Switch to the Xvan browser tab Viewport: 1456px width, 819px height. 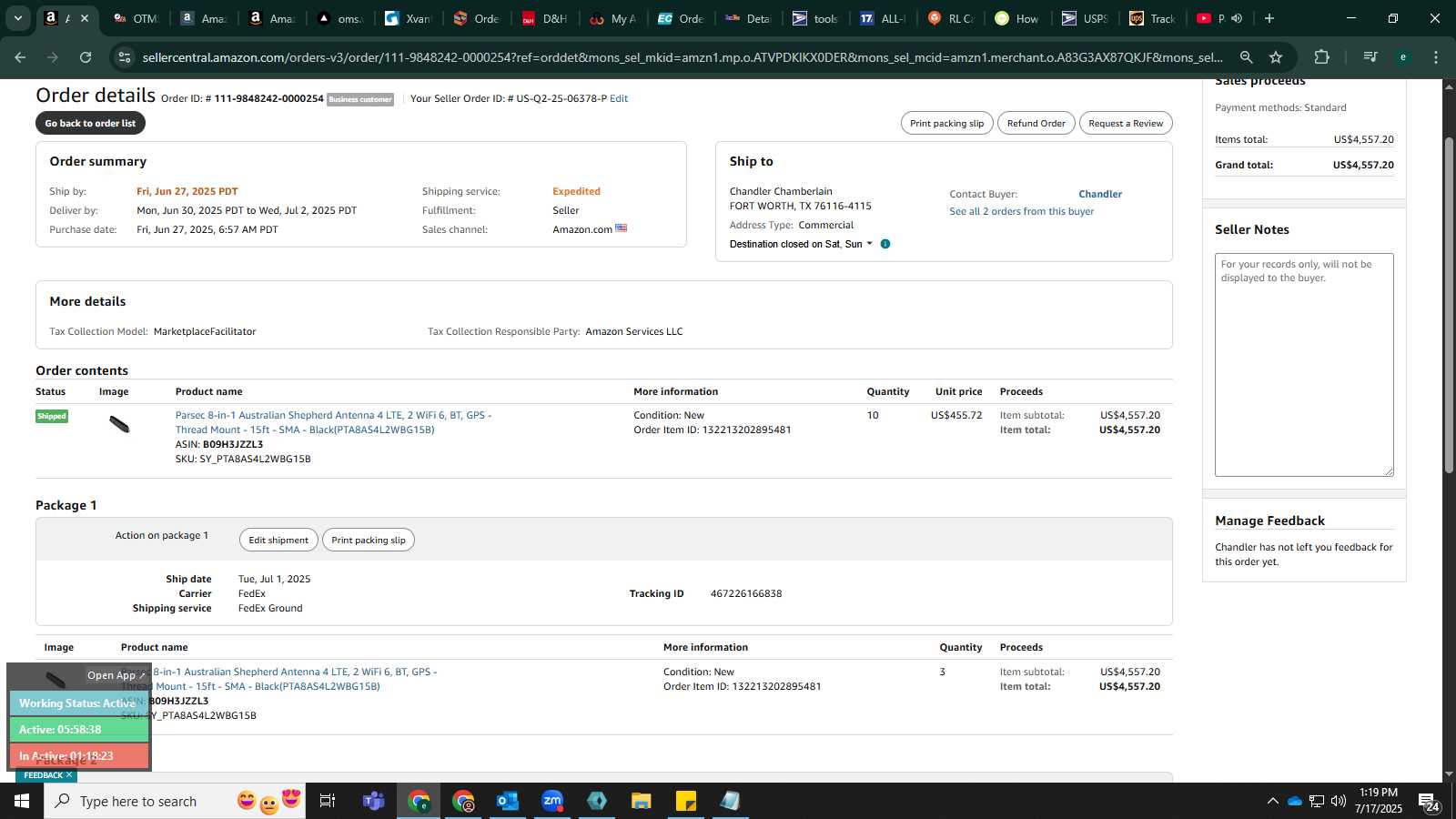[409, 18]
